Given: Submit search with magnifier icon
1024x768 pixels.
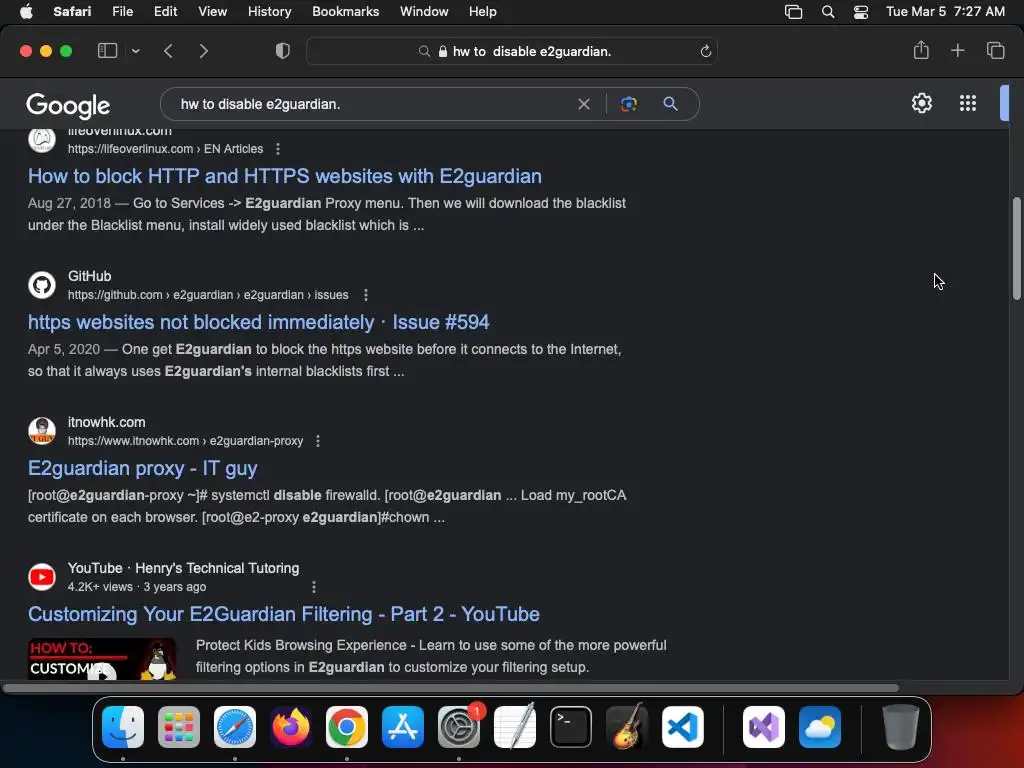Looking at the screenshot, I should click(670, 104).
